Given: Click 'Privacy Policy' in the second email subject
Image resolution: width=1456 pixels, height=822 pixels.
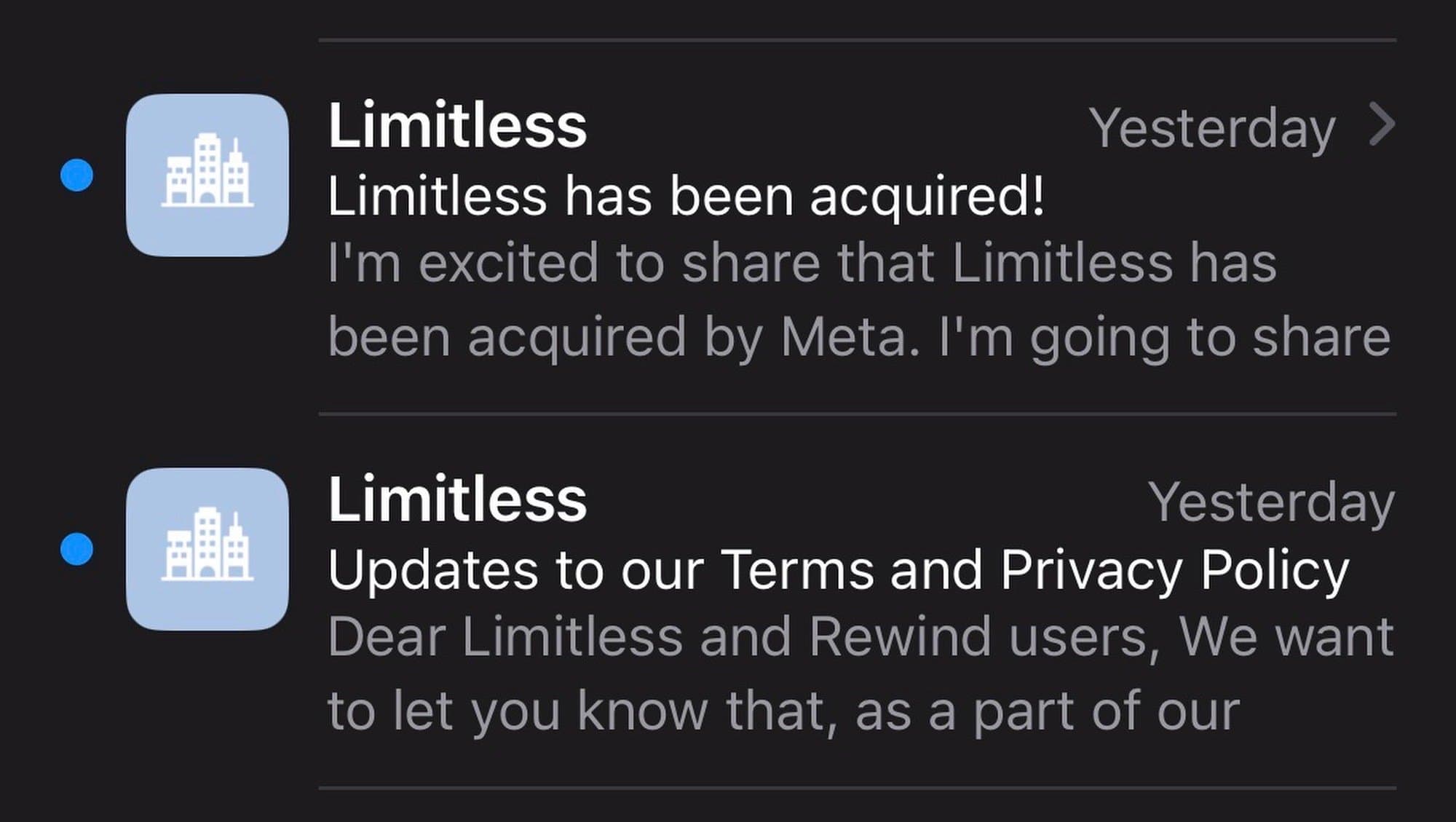Looking at the screenshot, I should 1174,571.
